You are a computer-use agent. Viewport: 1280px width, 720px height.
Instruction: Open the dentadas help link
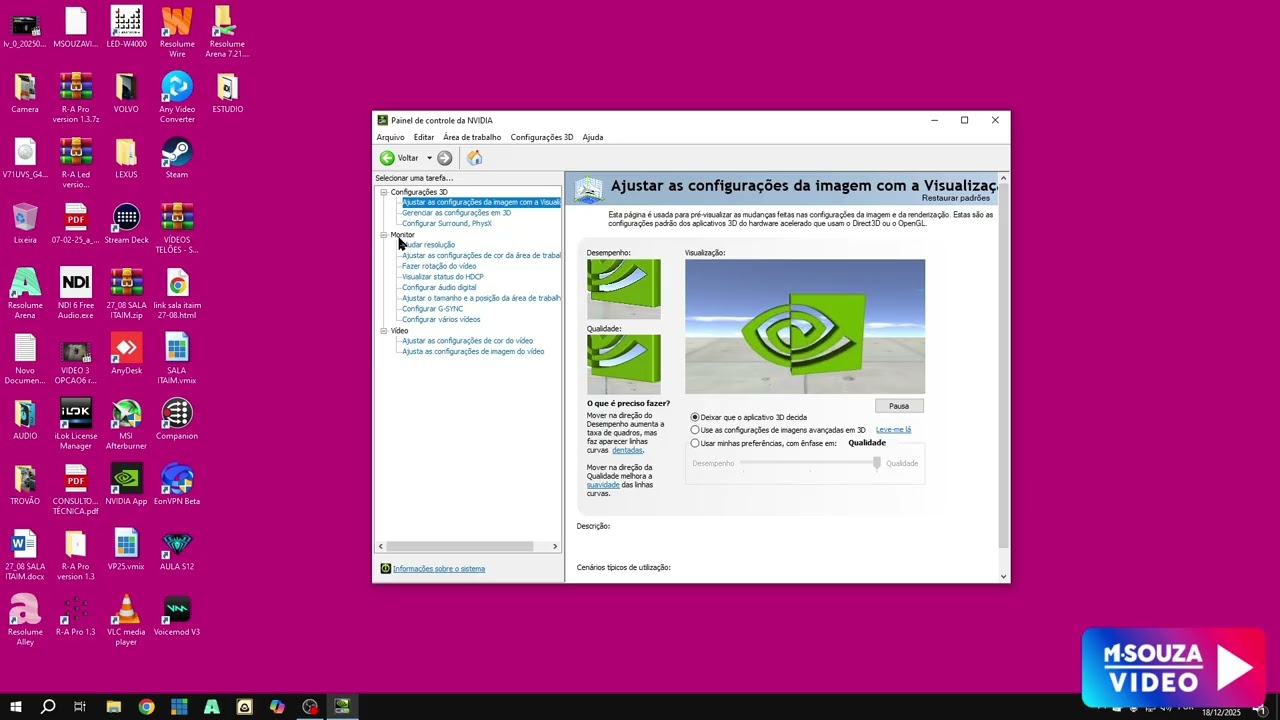627,451
